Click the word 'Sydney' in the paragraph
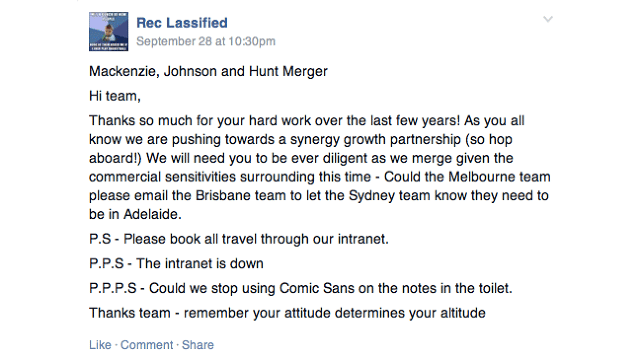640x361 pixels. pyautogui.click(x=371, y=195)
